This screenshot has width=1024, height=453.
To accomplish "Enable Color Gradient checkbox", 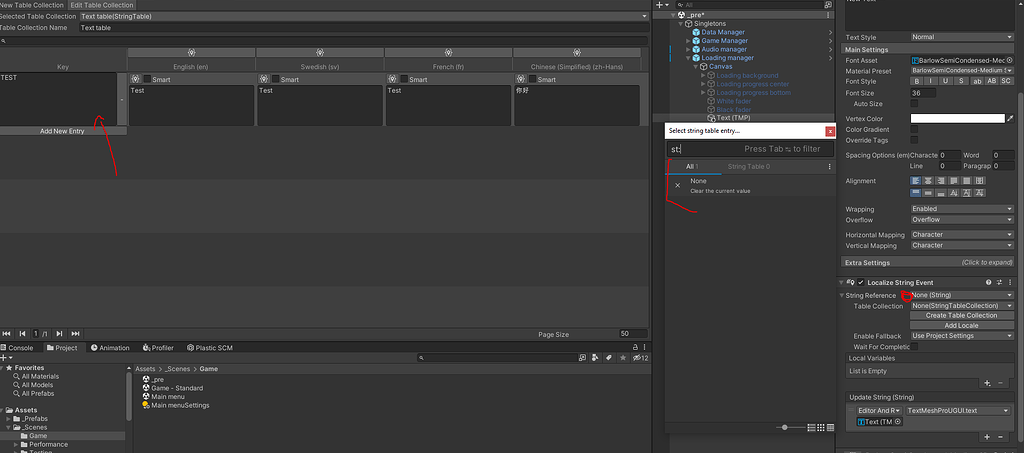I will point(914,129).
